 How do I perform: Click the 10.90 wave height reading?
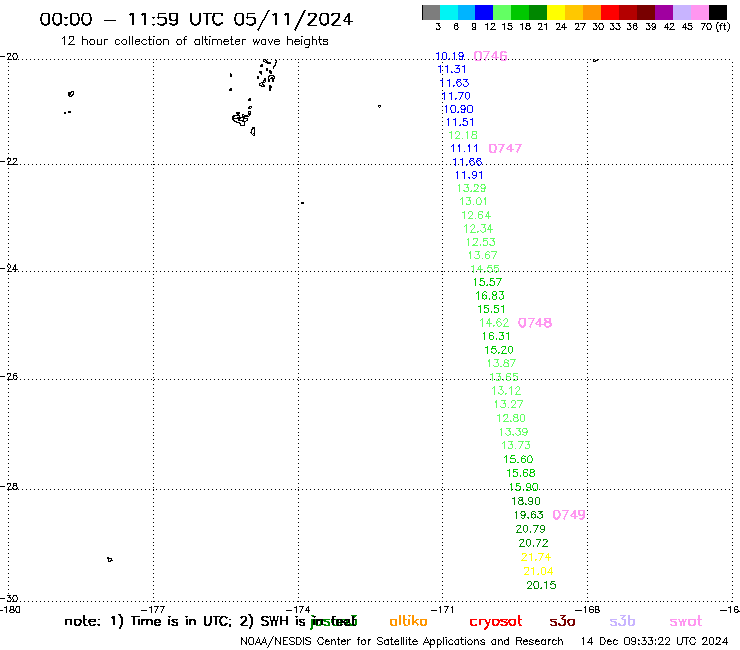(458, 110)
